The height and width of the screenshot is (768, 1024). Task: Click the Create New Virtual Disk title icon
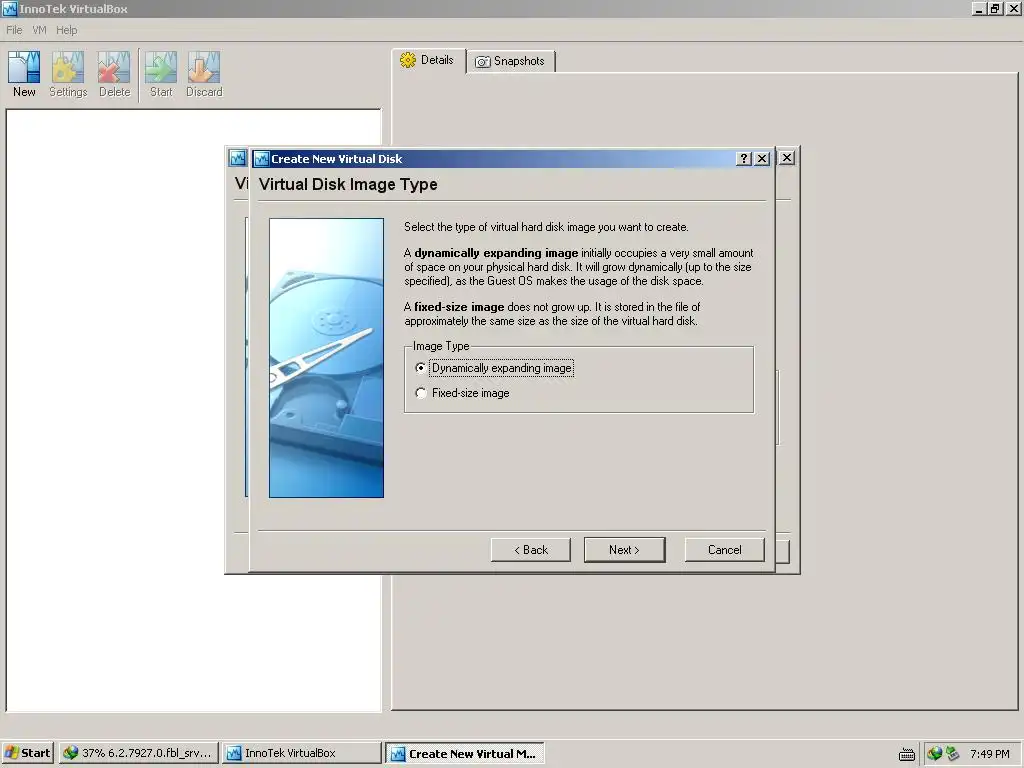coord(262,159)
